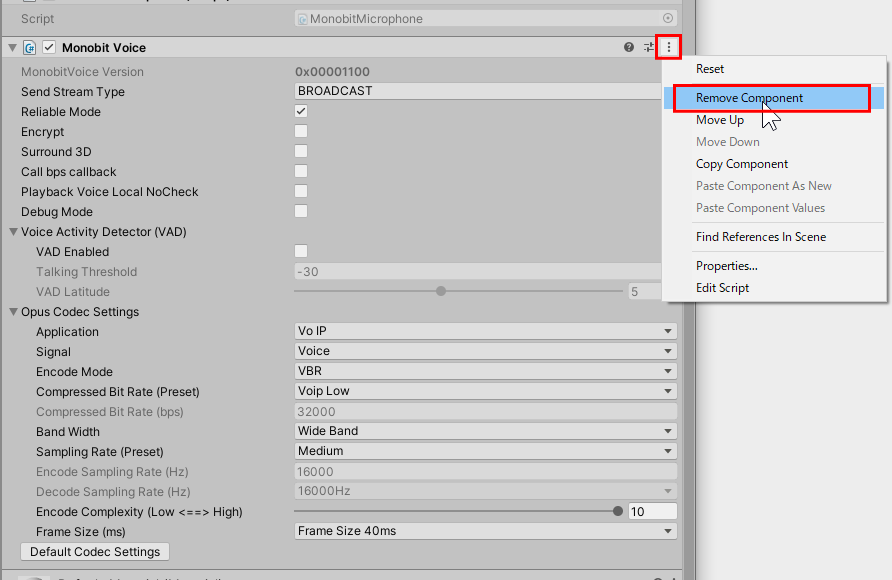The height and width of the screenshot is (580, 892).
Task: Click the Compressed Bit Rate (bps) field
Action: 486,412
